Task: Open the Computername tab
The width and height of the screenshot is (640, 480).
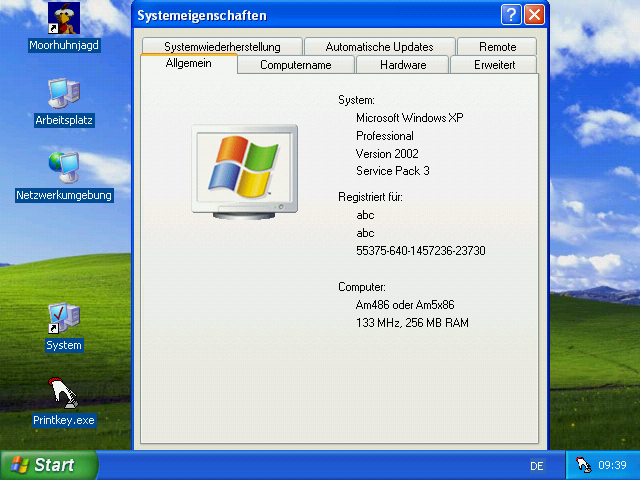Action: (296, 65)
